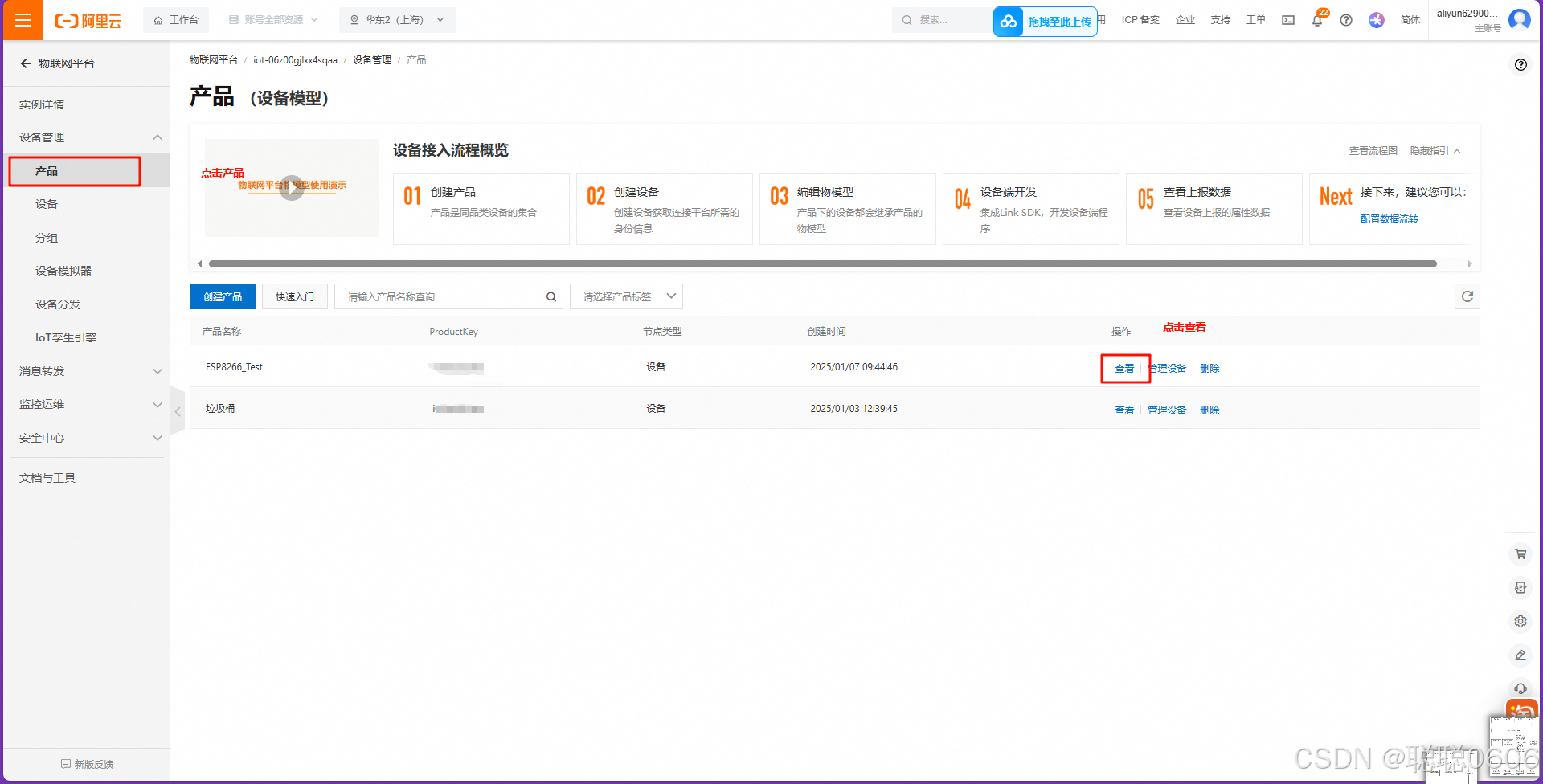Viewport: 1543px width, 784px height.
Task: Open the 支持 top menu
Action: (x=1221, y=20)
